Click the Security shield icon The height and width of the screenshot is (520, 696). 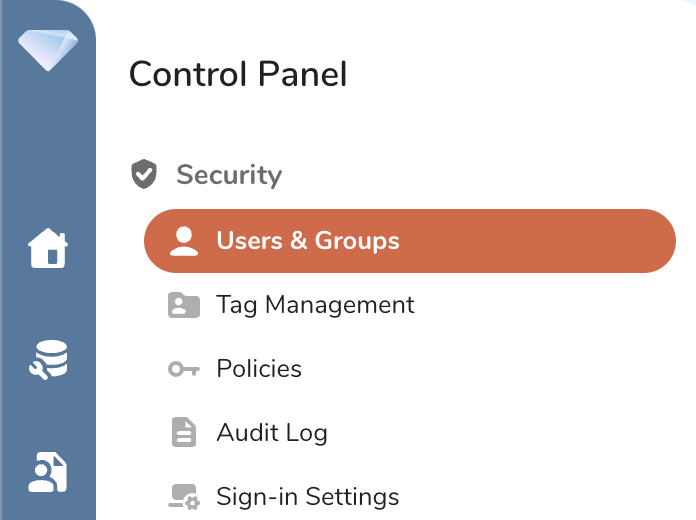(145, 175)
